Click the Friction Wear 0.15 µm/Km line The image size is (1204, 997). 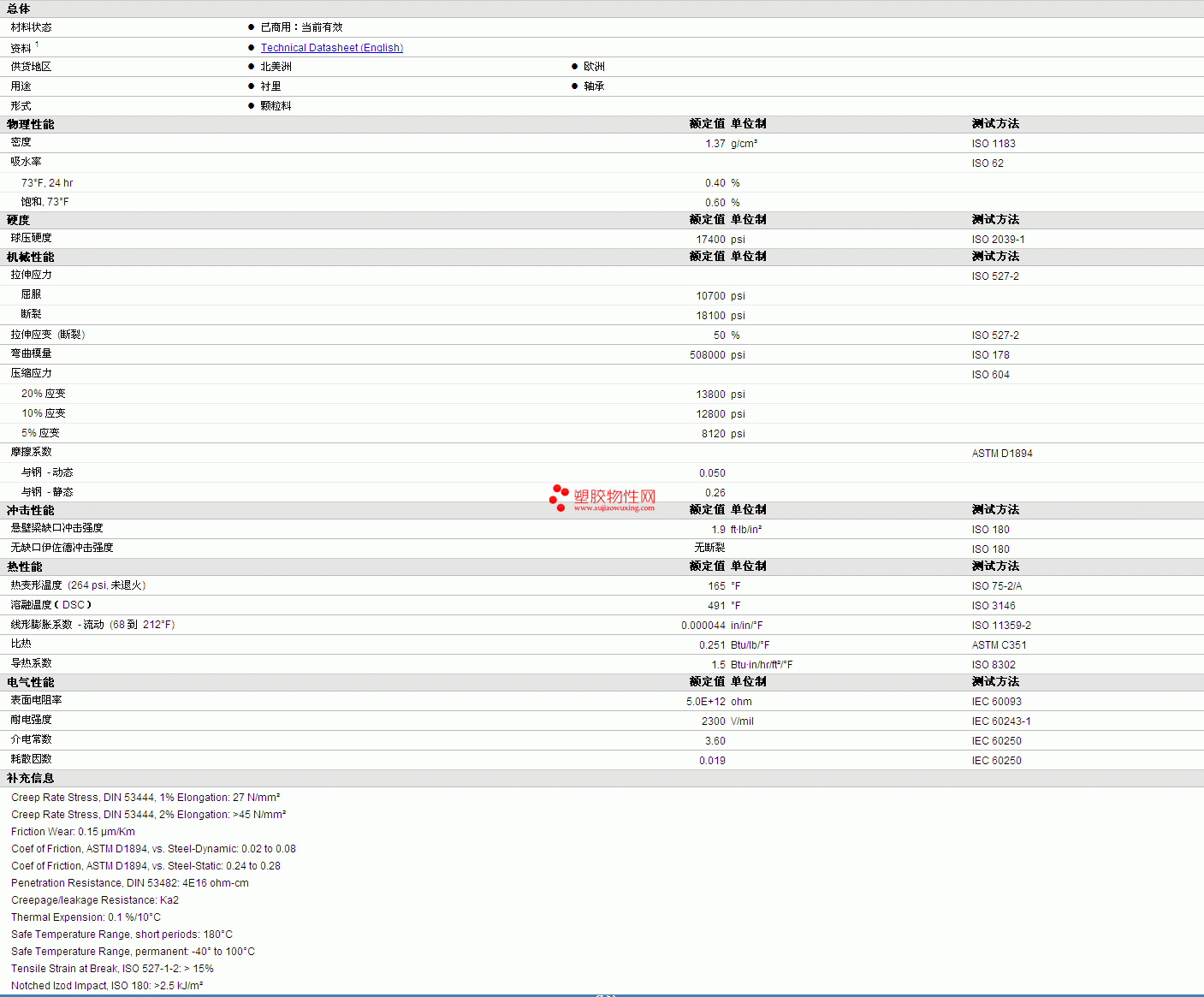[x=73, y=832]
